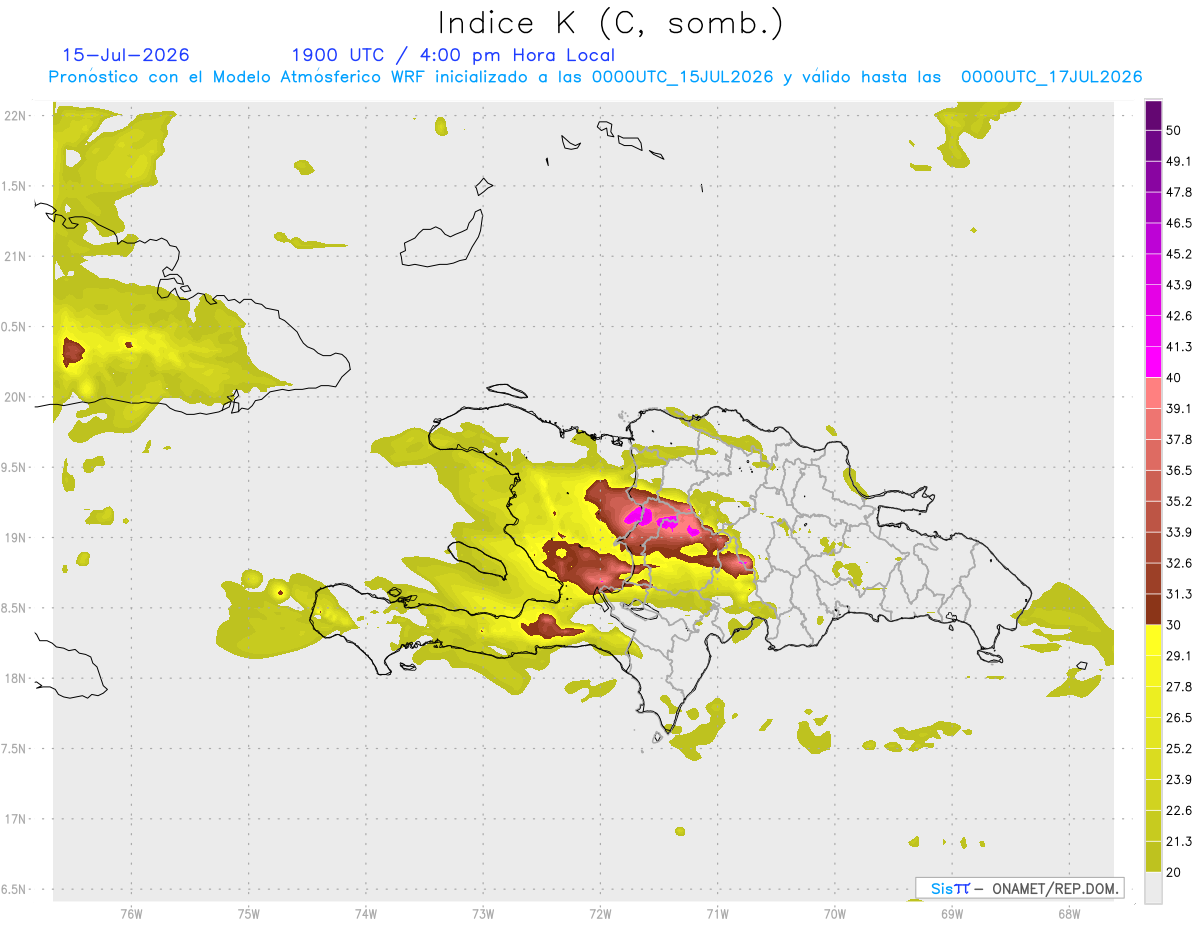The width and height of the screenshot is (1200, 927).
Task: Click the "21N" latitude label
Action: click(x=16, y=256)
